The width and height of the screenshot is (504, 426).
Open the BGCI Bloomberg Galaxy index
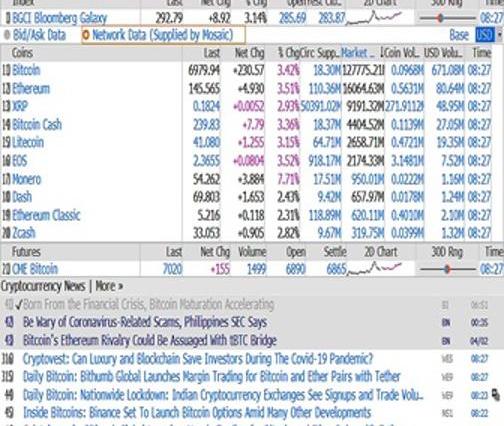[x=59, y=18]
